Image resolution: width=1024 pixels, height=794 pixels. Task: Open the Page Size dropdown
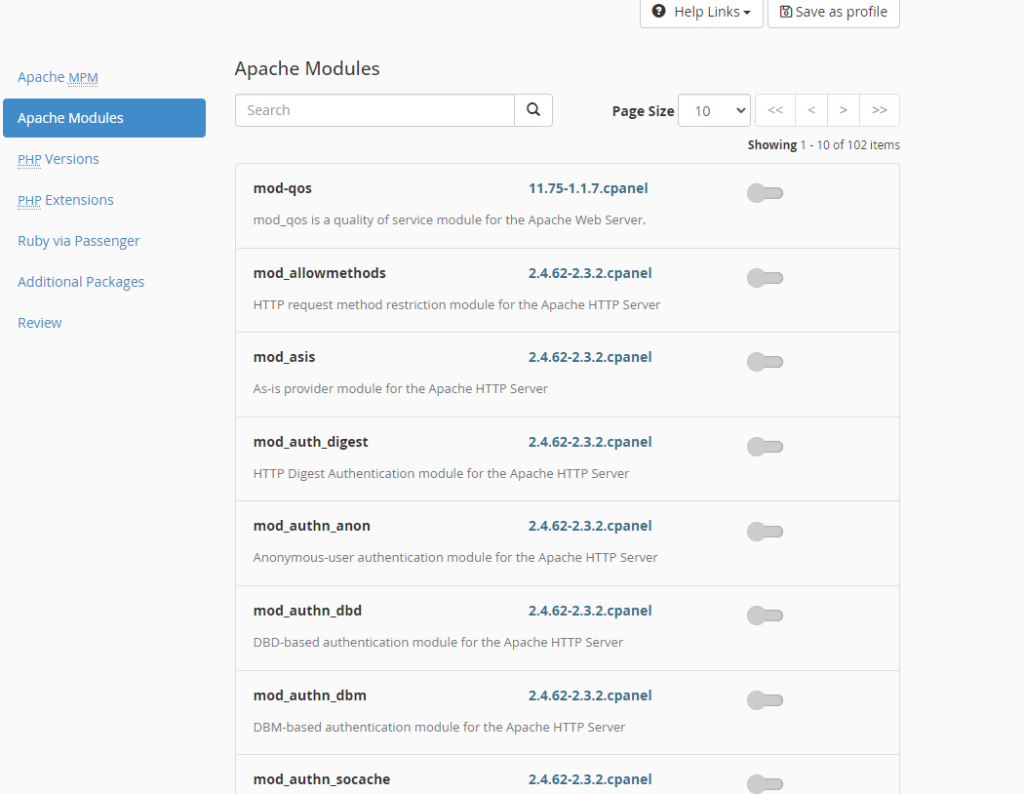(714, 110)
